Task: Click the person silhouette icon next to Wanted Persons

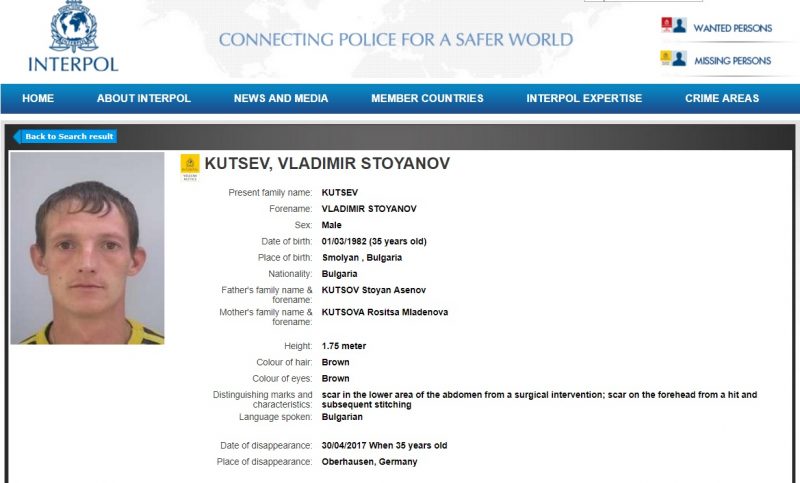Action: pos(680,25)
